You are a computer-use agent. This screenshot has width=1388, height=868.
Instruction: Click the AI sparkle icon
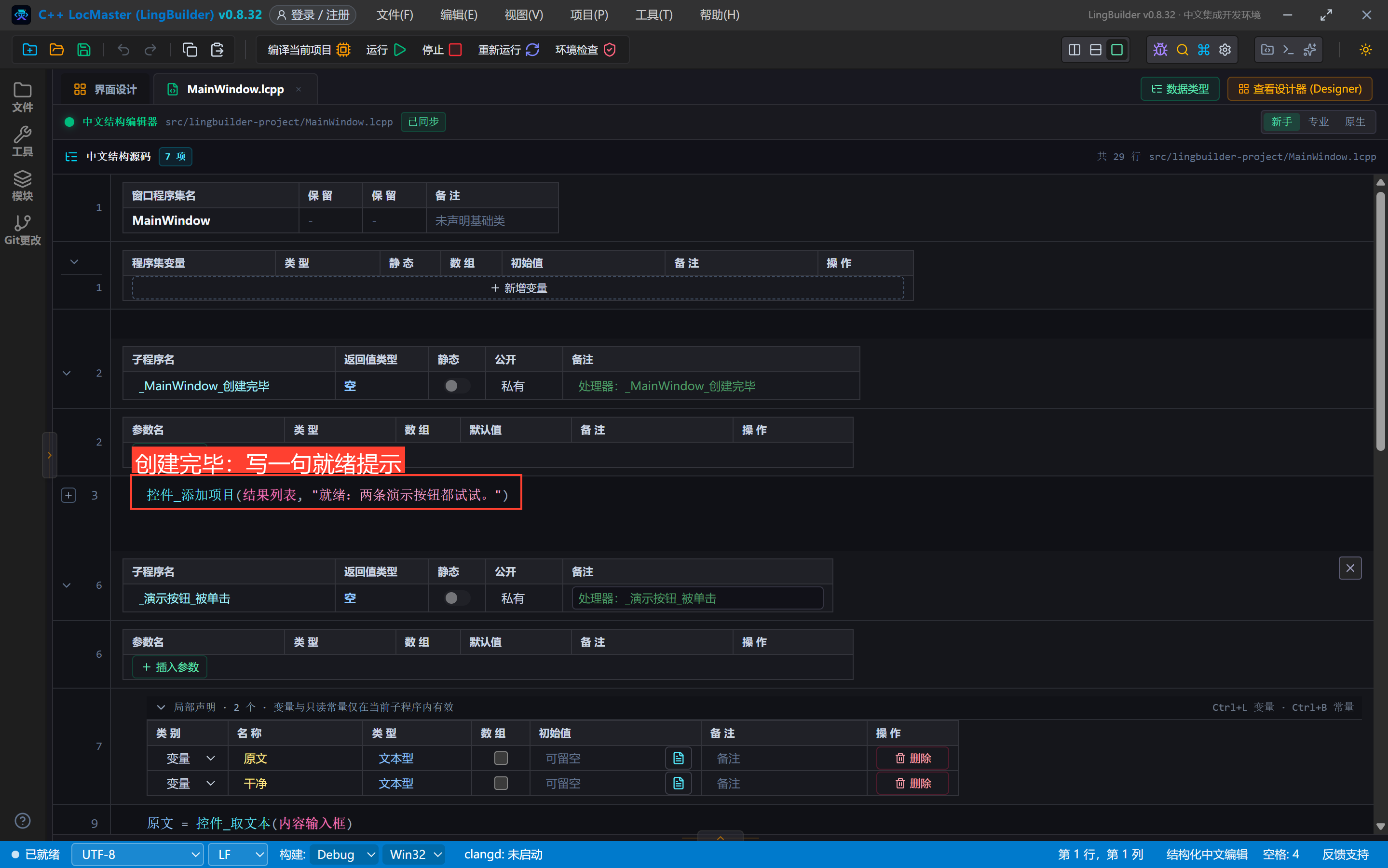point(1310,50)
